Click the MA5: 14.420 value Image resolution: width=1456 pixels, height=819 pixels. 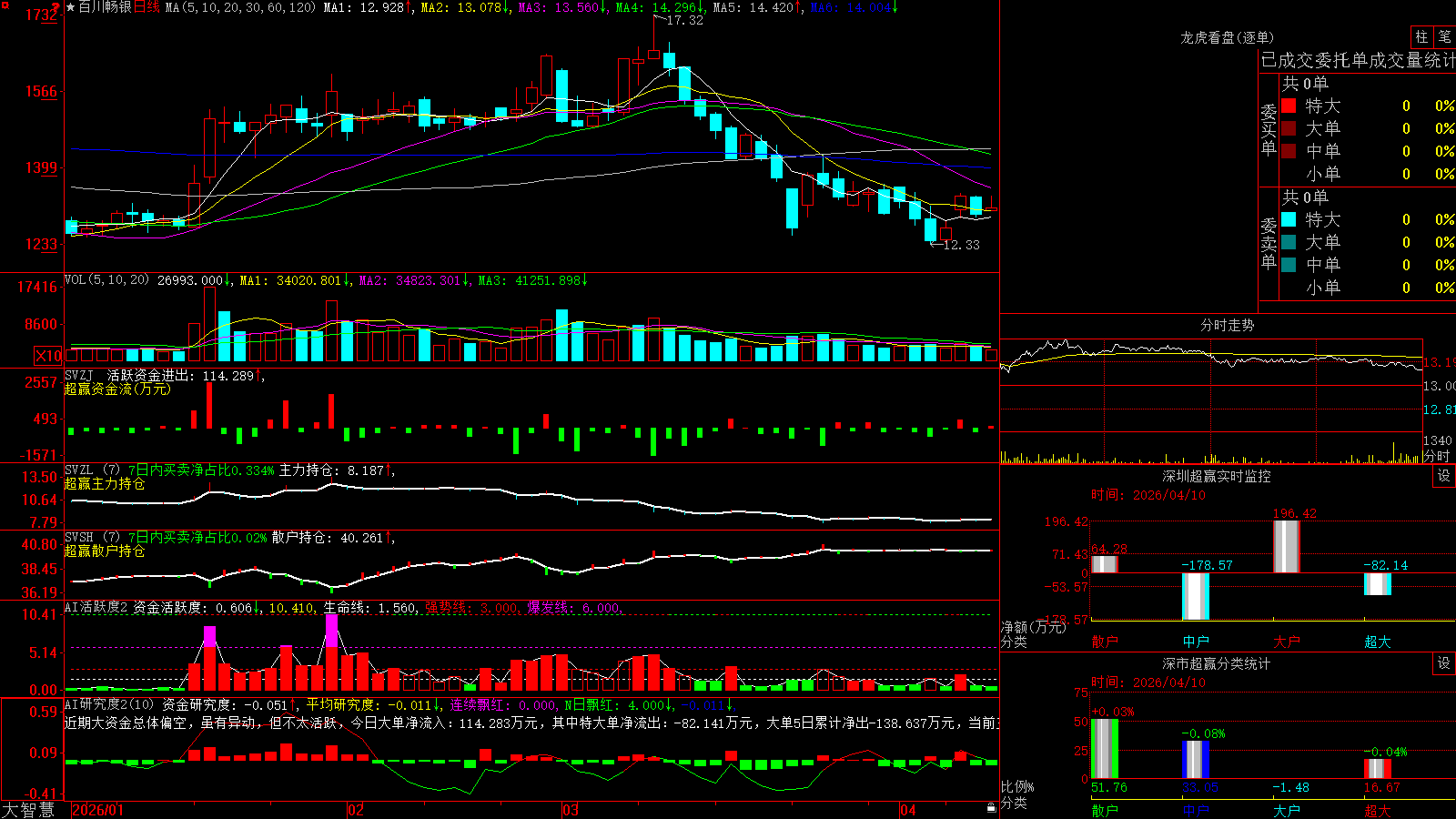click(x=756, y=7)
